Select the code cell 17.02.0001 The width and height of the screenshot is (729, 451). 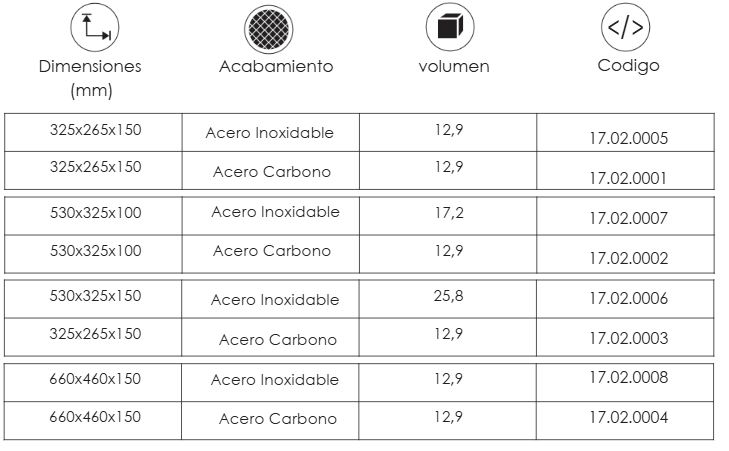pos(628,179)
